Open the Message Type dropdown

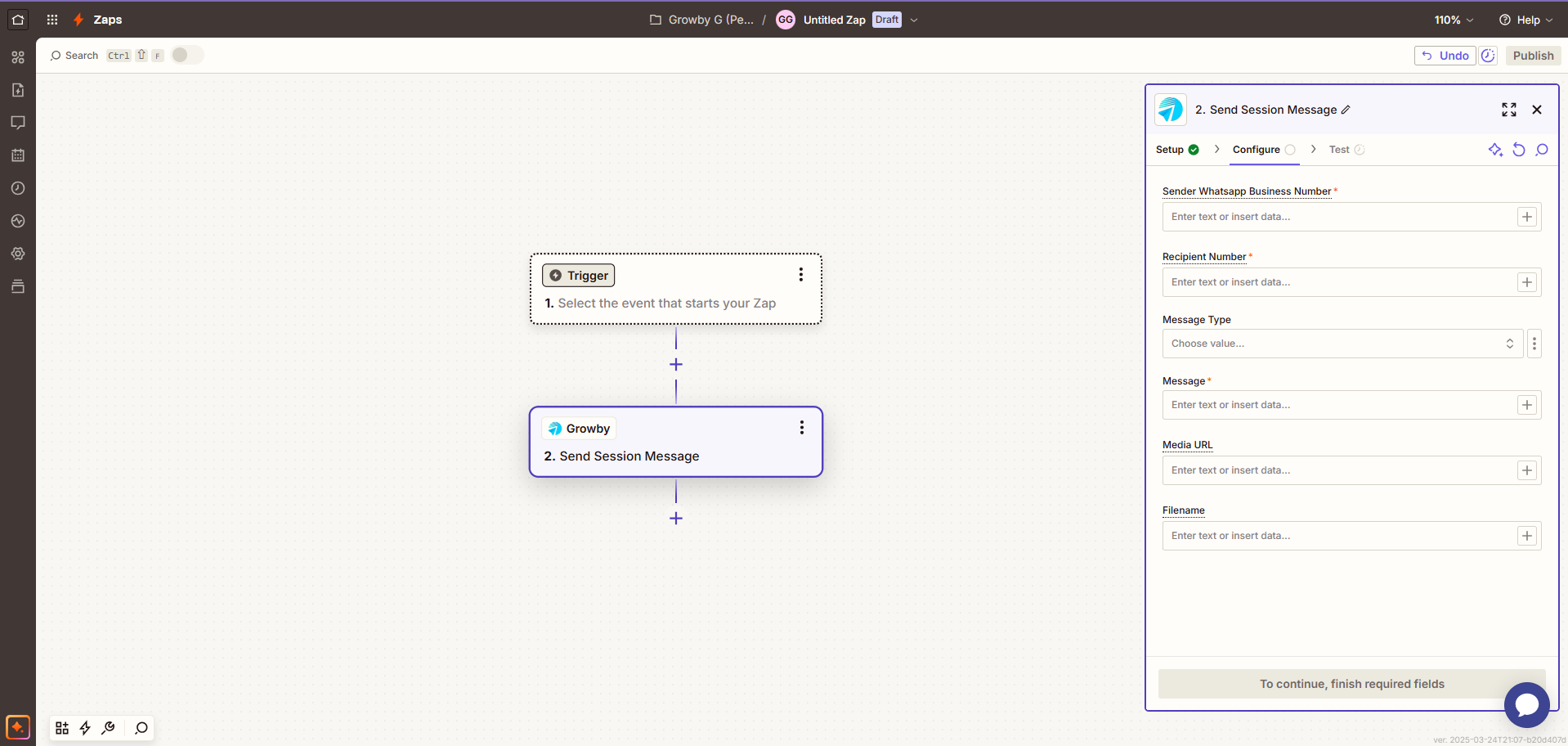[x=1342, y=344]
